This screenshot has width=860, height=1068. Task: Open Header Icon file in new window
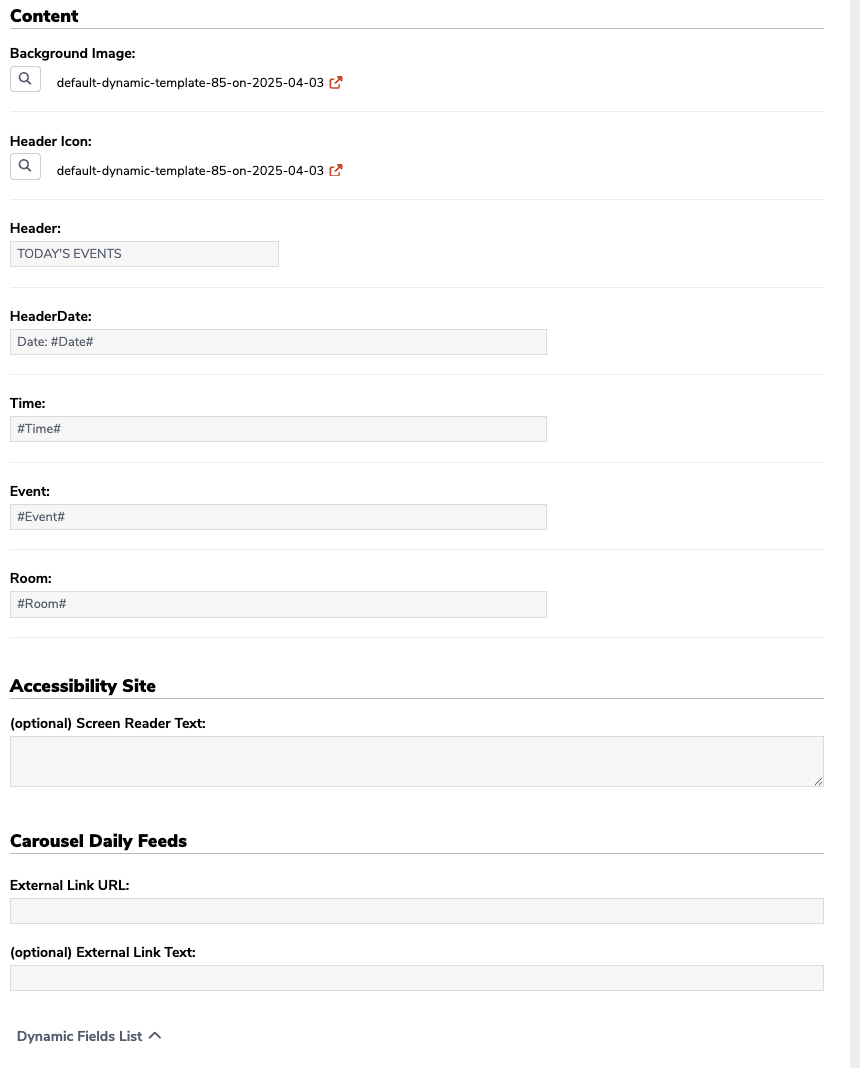point(336,170)
